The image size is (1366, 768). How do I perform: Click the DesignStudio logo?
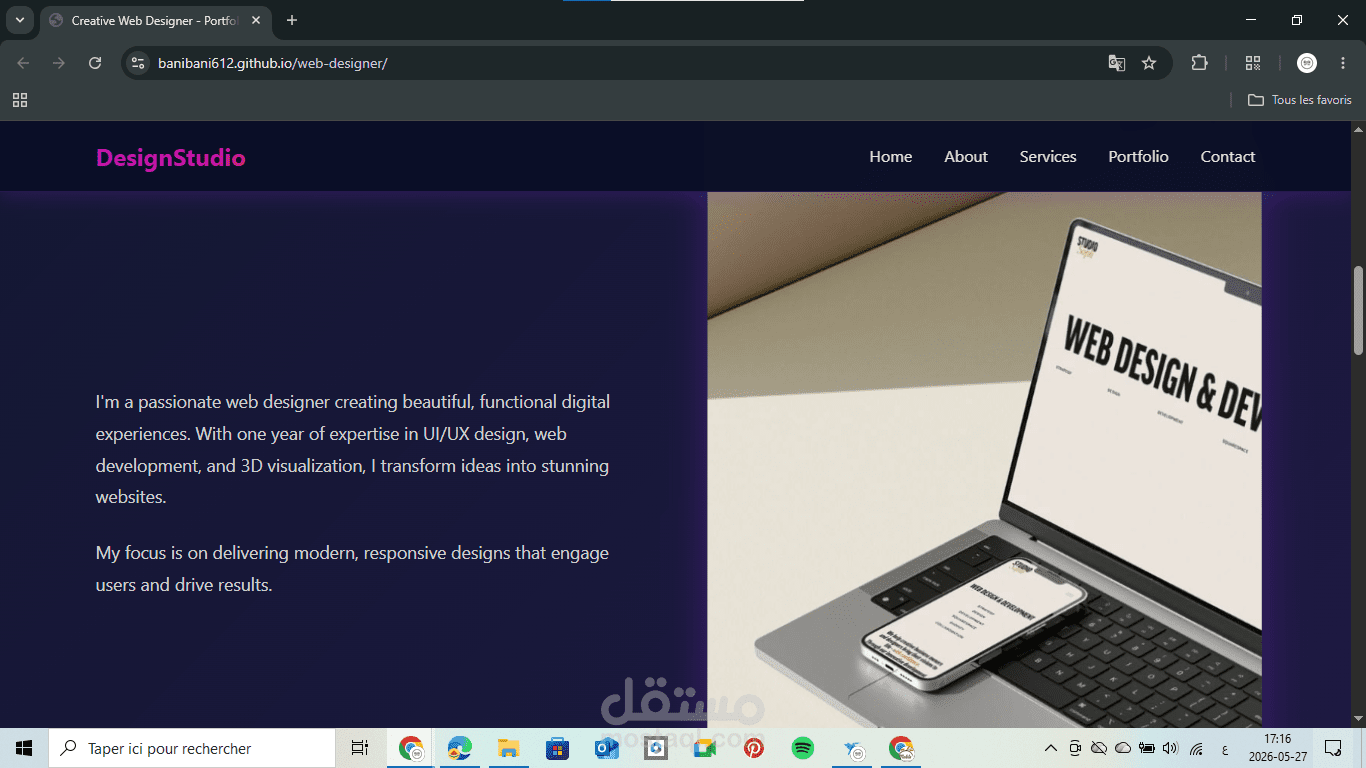point(171,158)
